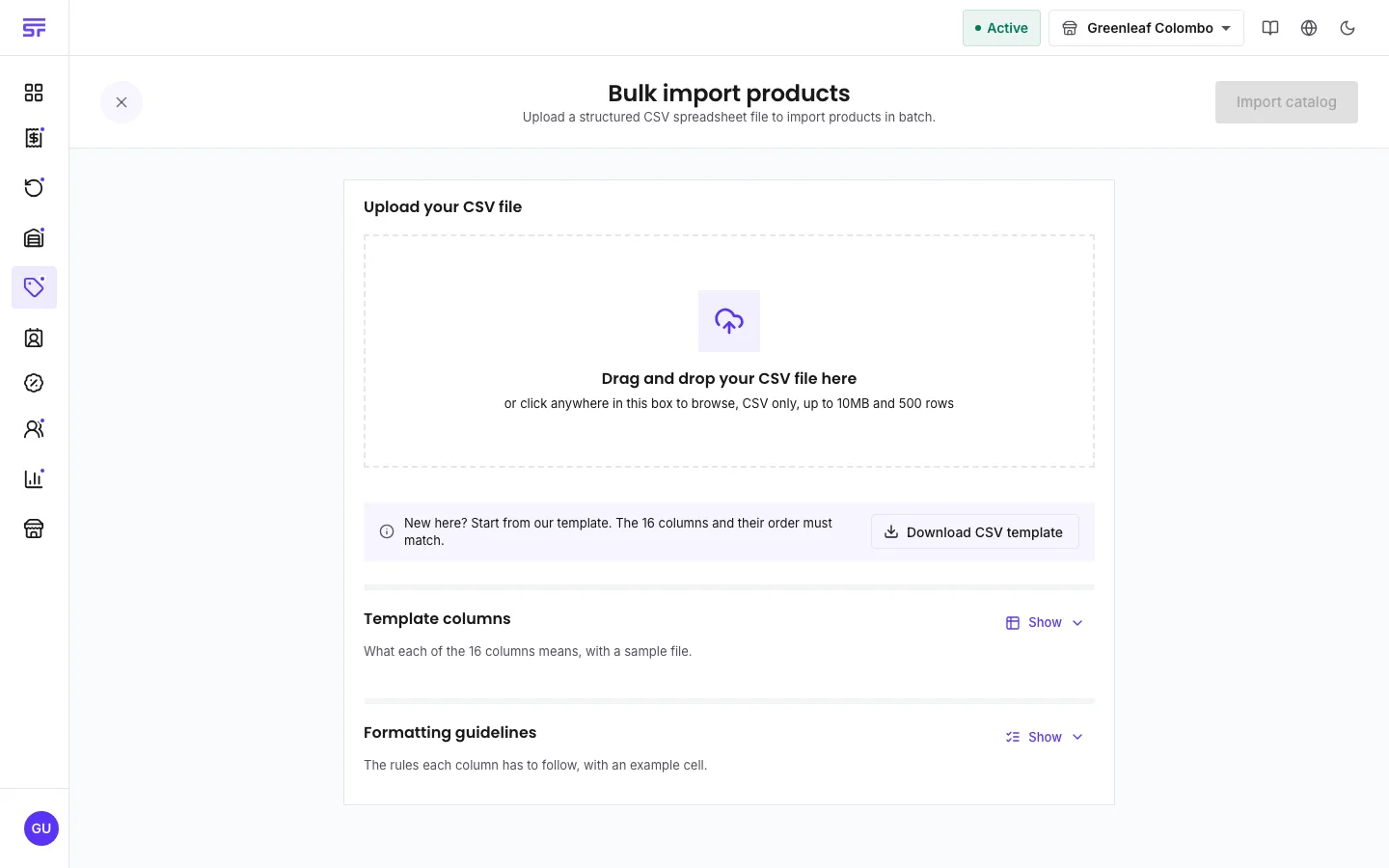Viewport: 1389px width, 868px height.
Task: Open the reports bar chart icon in sidebar
Action: (34, 478)
